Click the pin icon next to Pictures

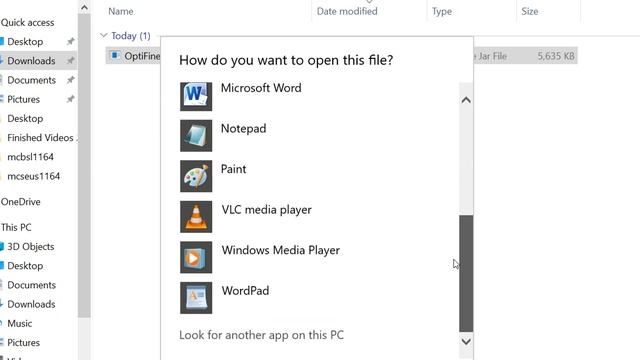tap(71, 99)
